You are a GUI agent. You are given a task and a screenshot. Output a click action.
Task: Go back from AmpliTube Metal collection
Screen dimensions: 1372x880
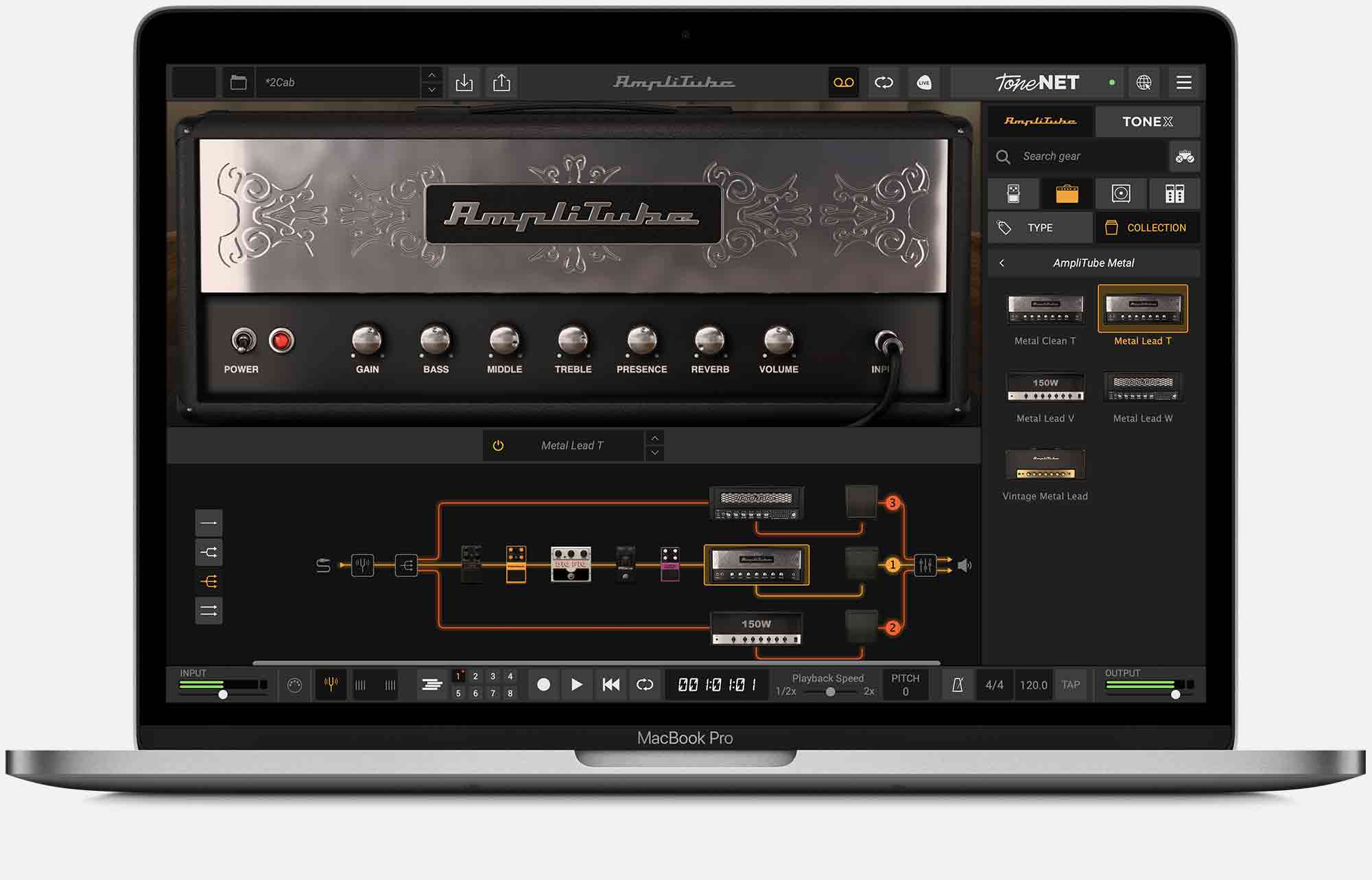point(1002,263)
